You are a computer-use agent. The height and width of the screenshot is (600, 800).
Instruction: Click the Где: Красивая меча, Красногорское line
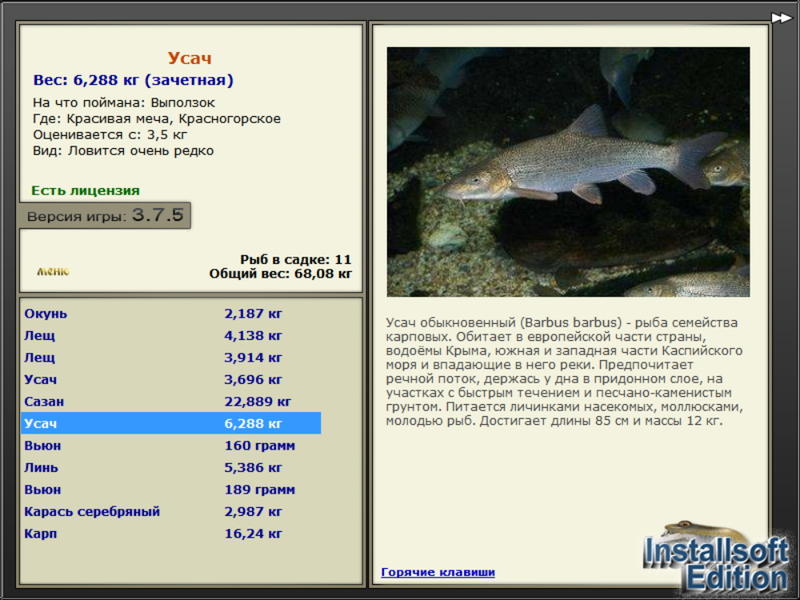tap(157, 119)
